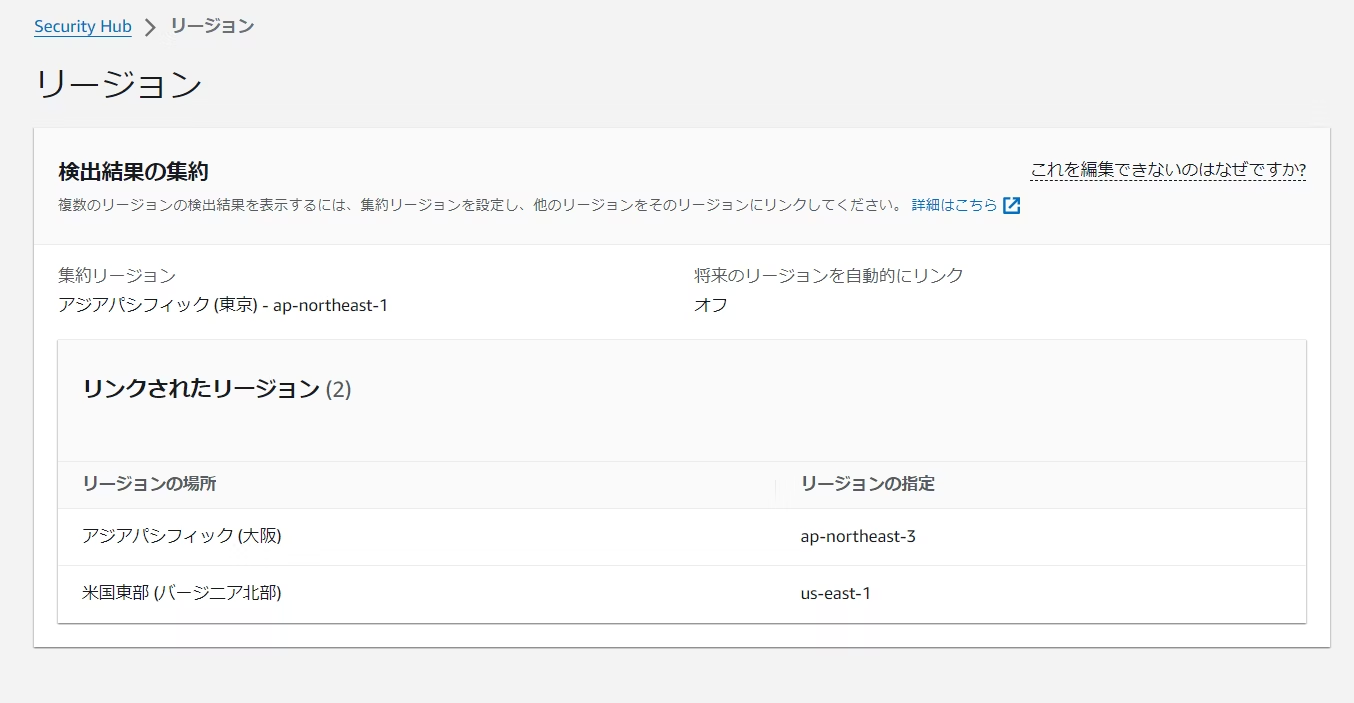Click the 集約リージョン label
This screenshot has height=703, width=1354.
point(117,275)
